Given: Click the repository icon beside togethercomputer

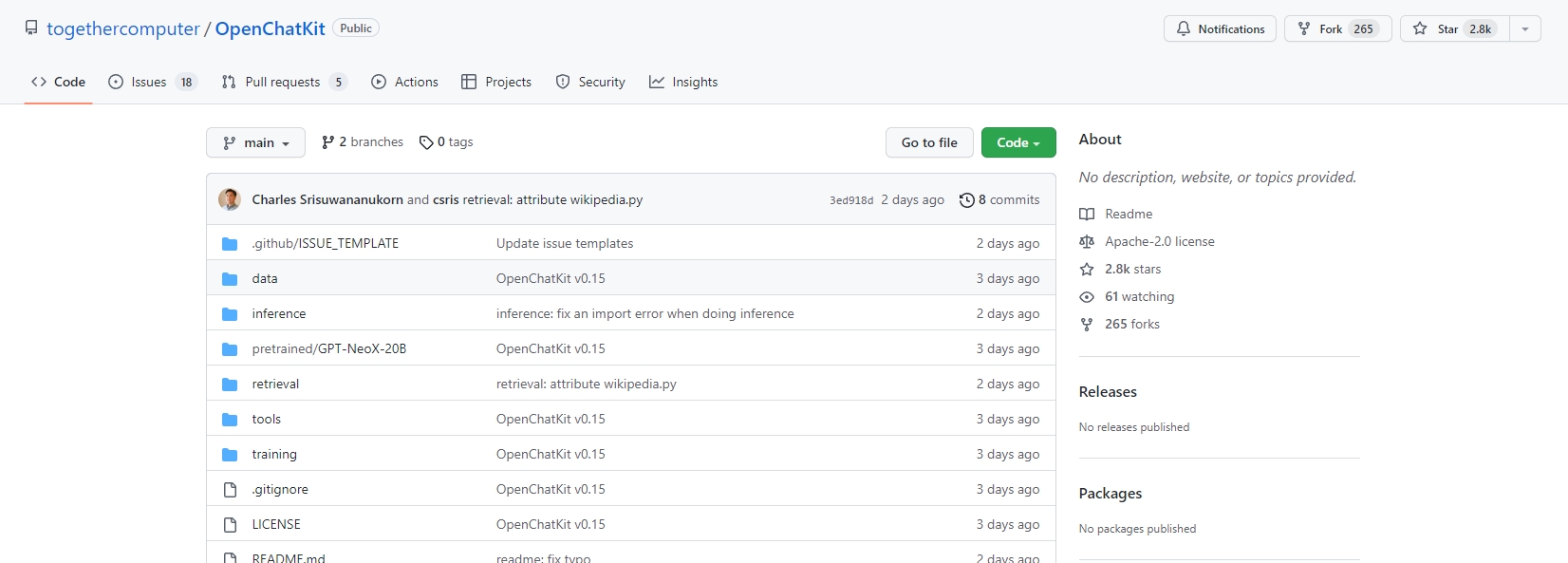Looking at the screenshot, I should [x=31, y=28].
